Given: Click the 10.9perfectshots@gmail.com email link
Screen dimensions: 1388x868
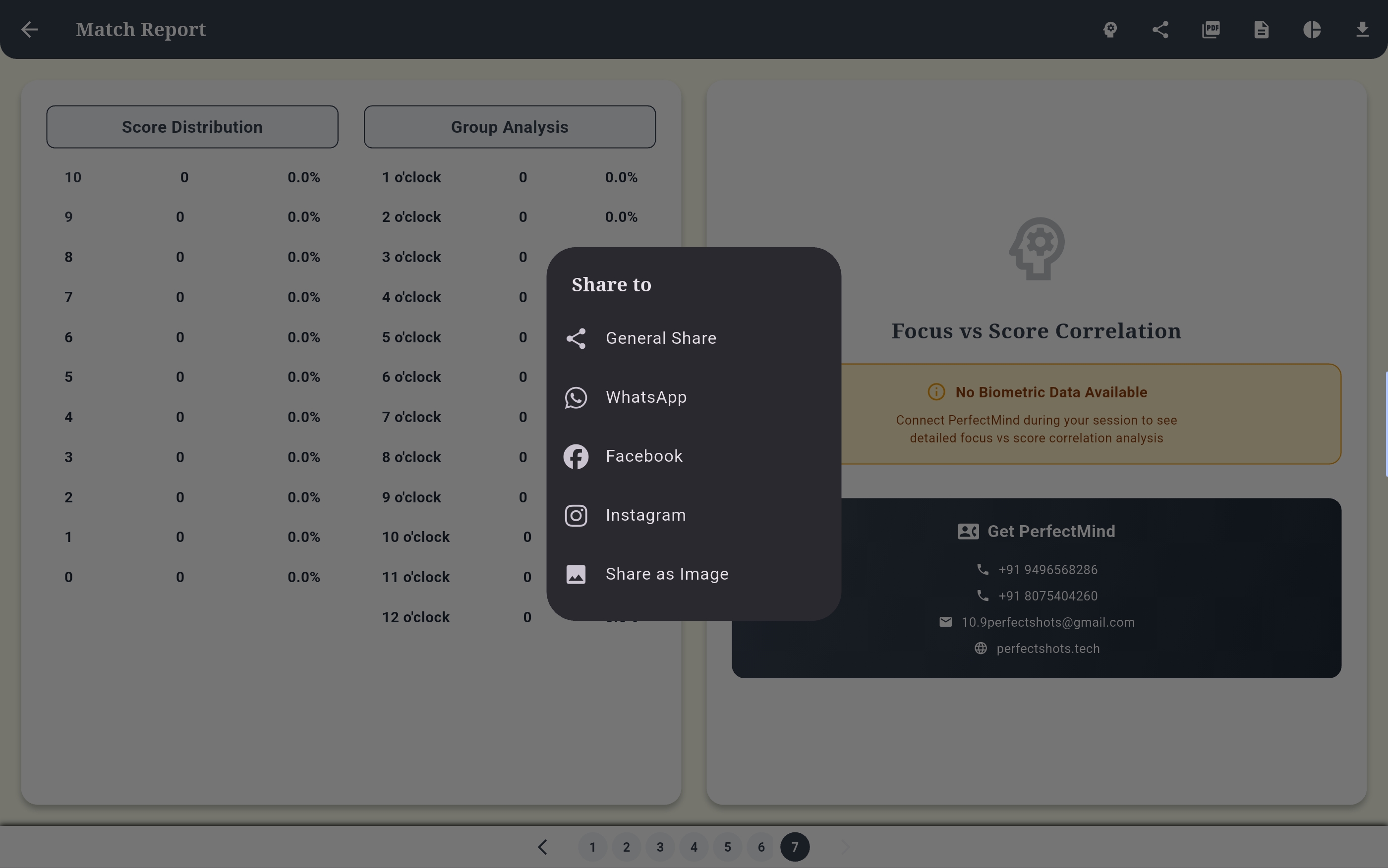Looking at the screenshot, I should [1047, 622].
